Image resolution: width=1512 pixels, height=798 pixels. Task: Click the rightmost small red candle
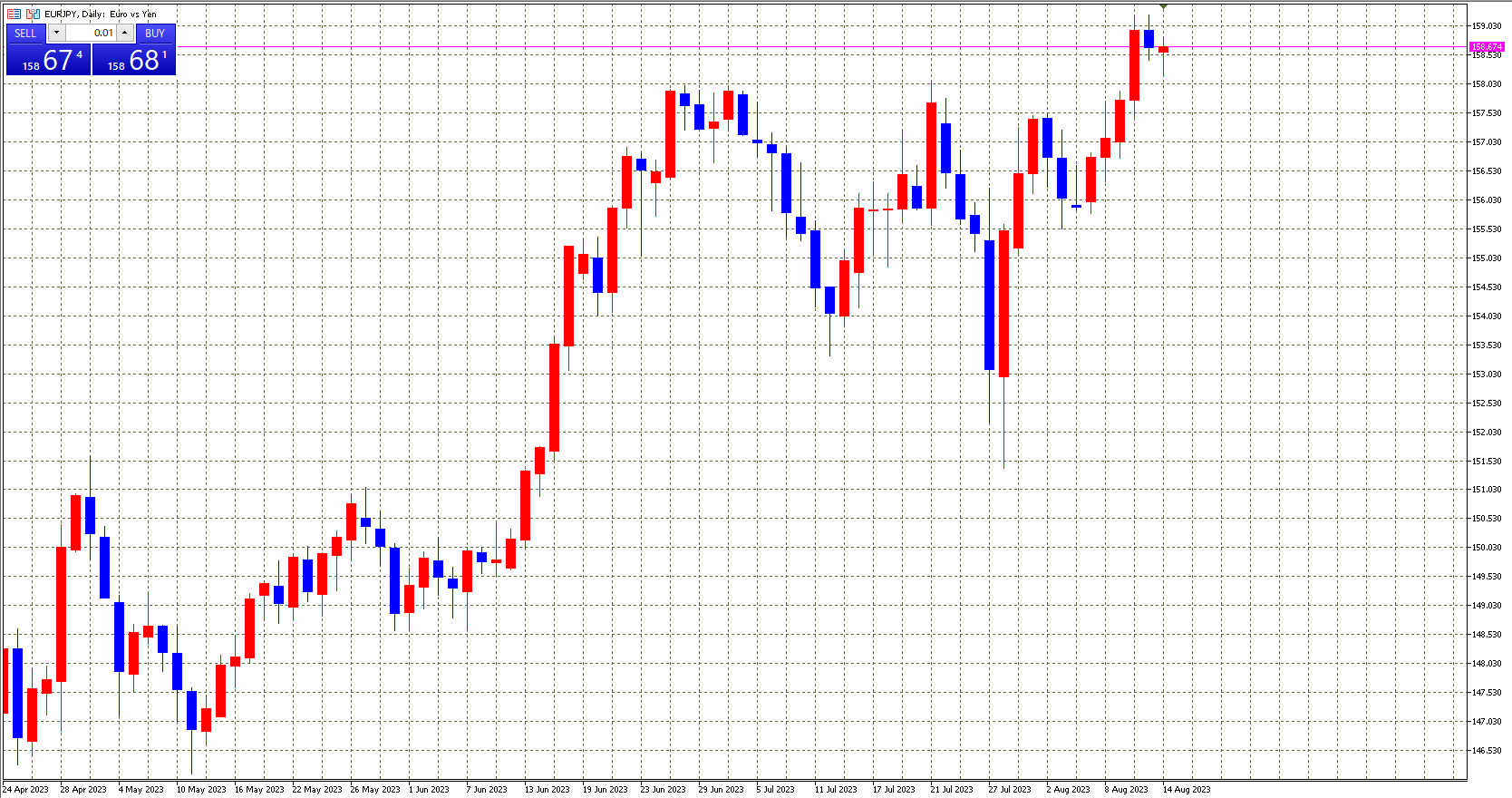click(1163, 50)
